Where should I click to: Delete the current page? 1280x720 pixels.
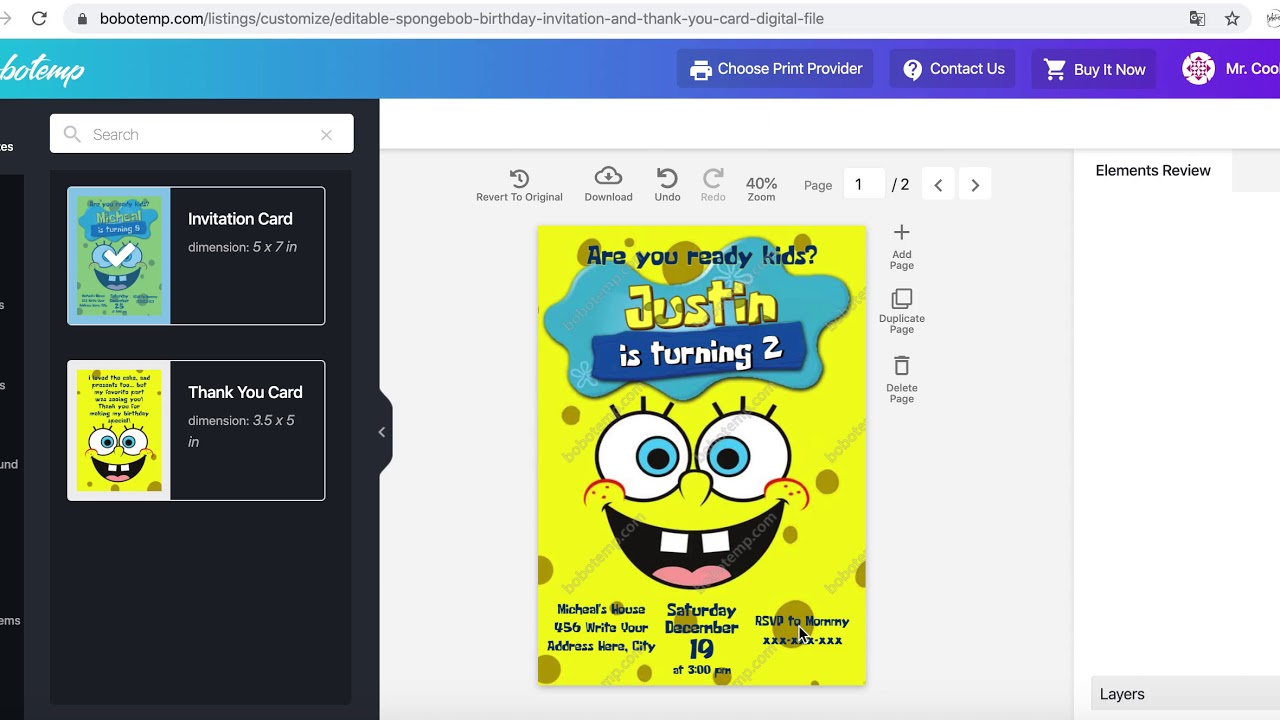tap(902, 379)
